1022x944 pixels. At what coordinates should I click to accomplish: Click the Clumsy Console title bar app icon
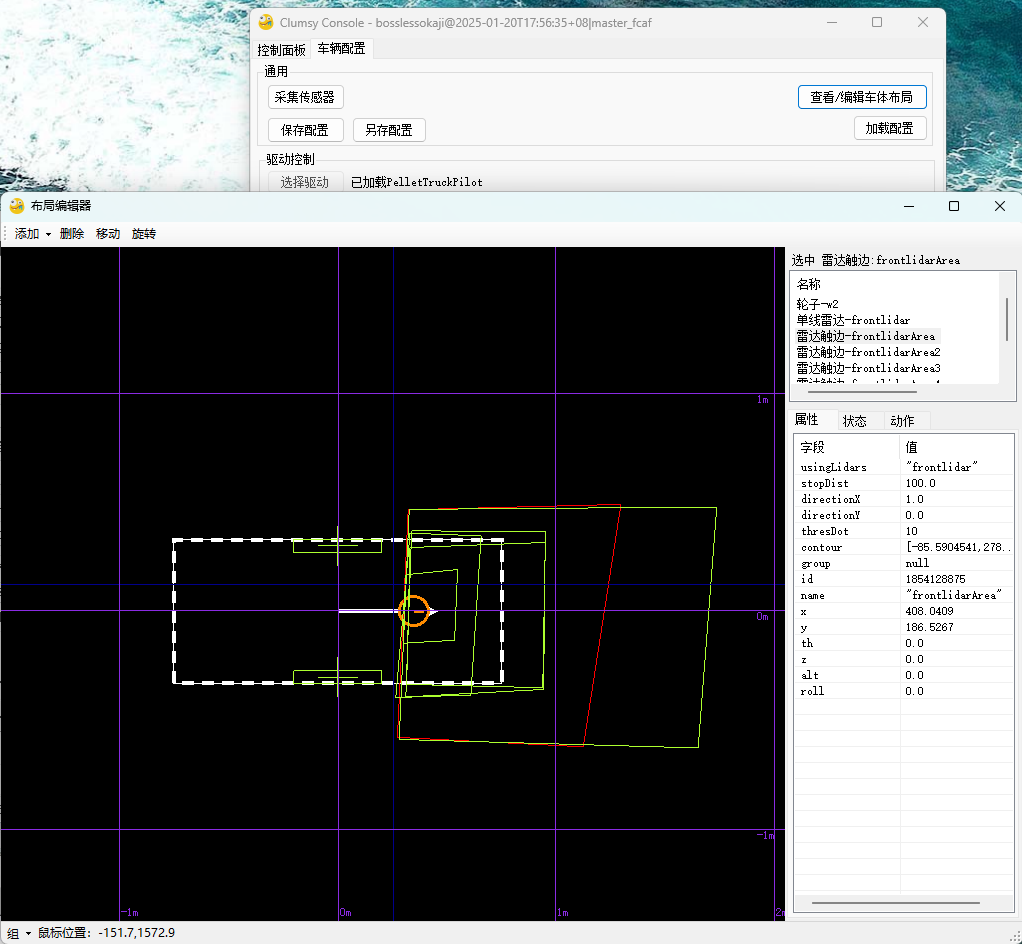[x=266, y=22]
